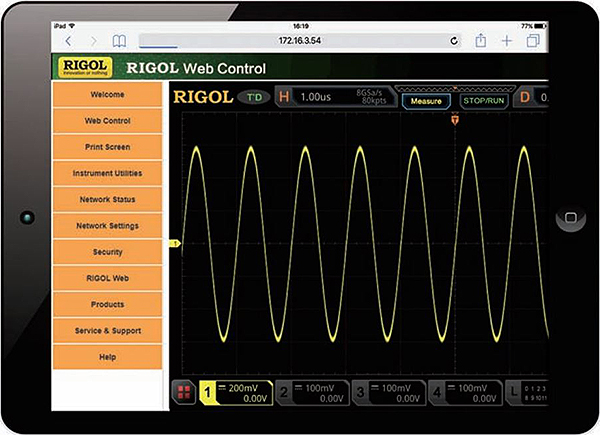Open the red grid function menu icon
Image resolution: width=600 pixels, height=435 pixels.
click(182, 392)
